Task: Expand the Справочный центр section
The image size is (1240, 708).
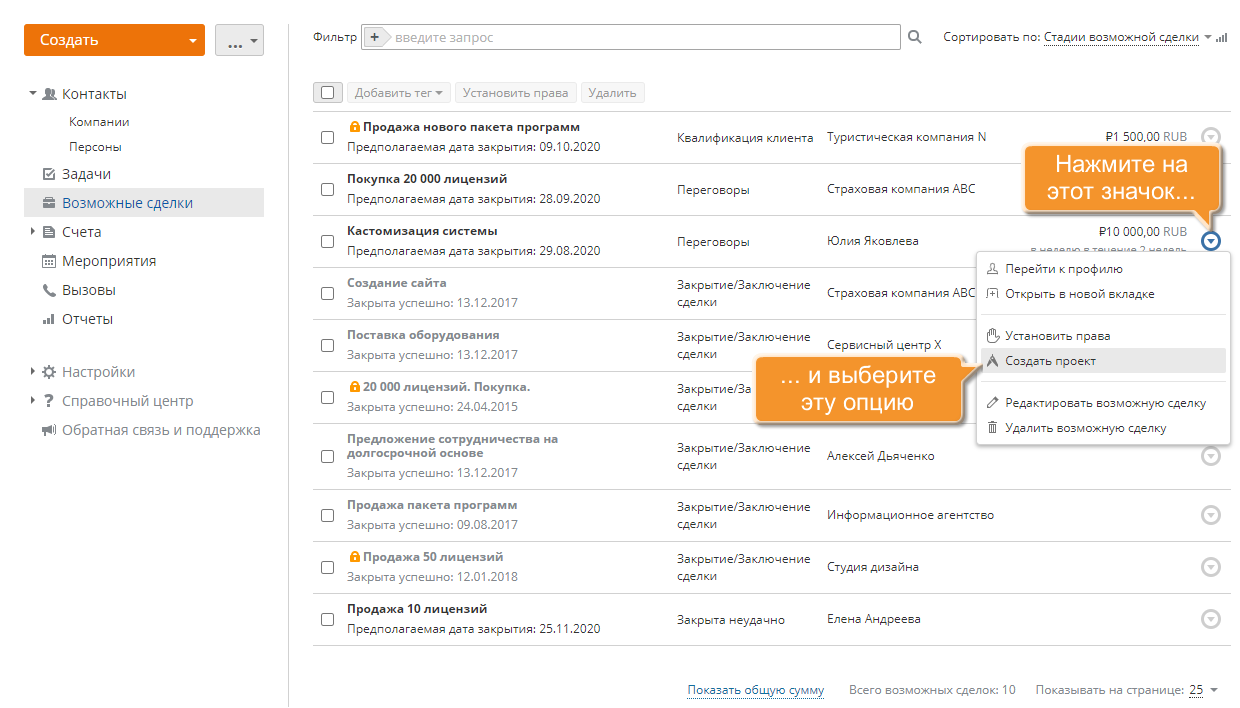Action: [x=33, y=401]
